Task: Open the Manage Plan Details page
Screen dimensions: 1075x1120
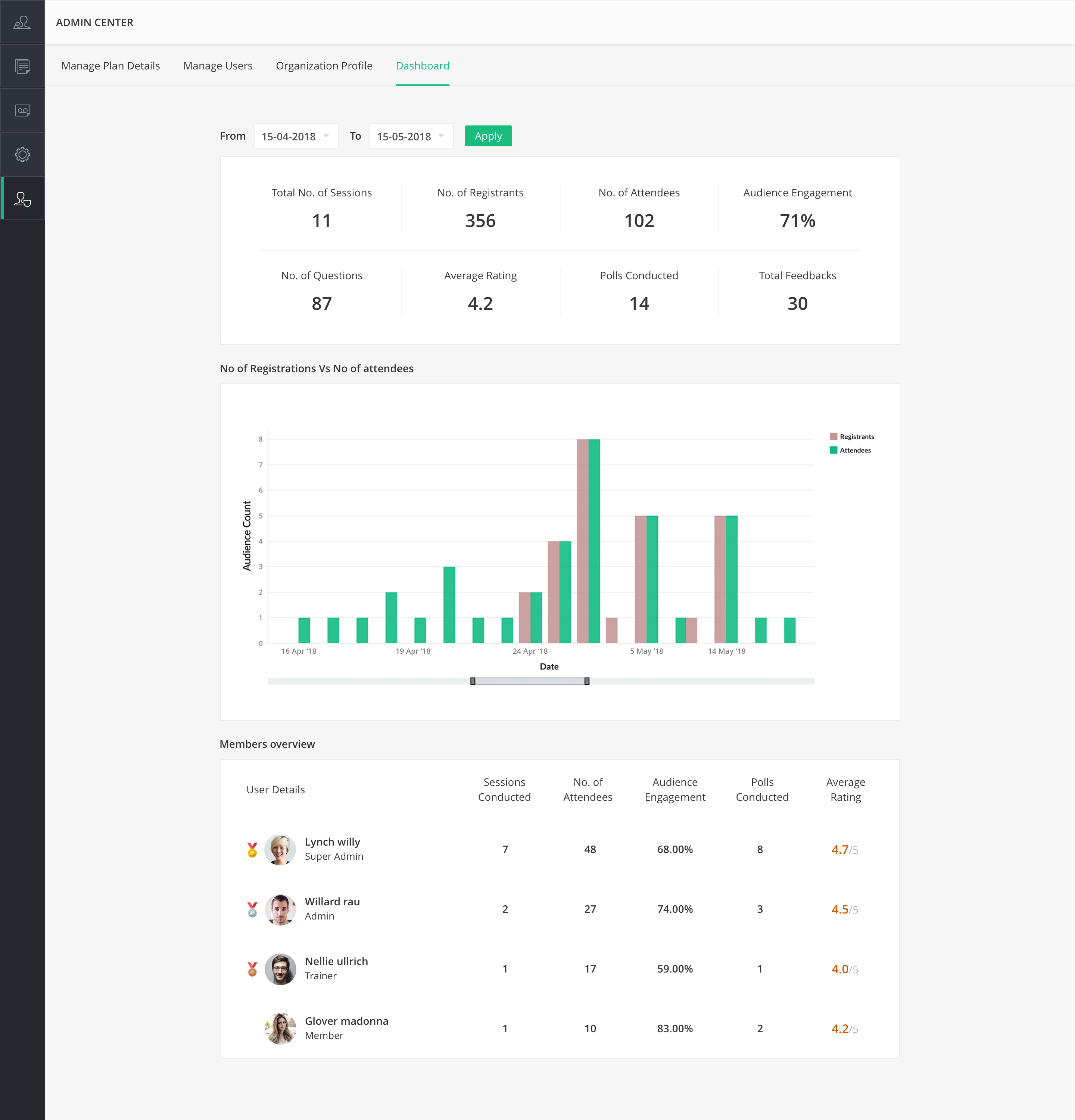Action: point(110,66)
